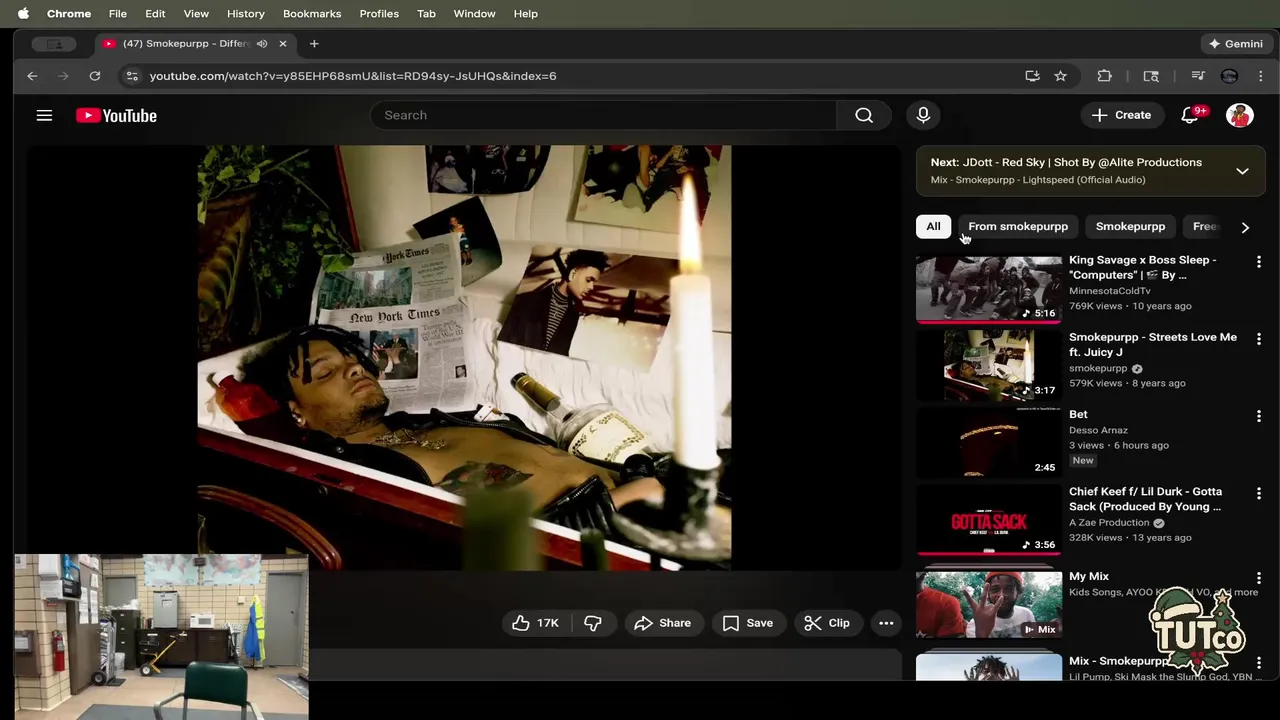Open the YouTube guide hamburger menu
The height and width of the screenshot is (720, 1280).
point(44,115)
